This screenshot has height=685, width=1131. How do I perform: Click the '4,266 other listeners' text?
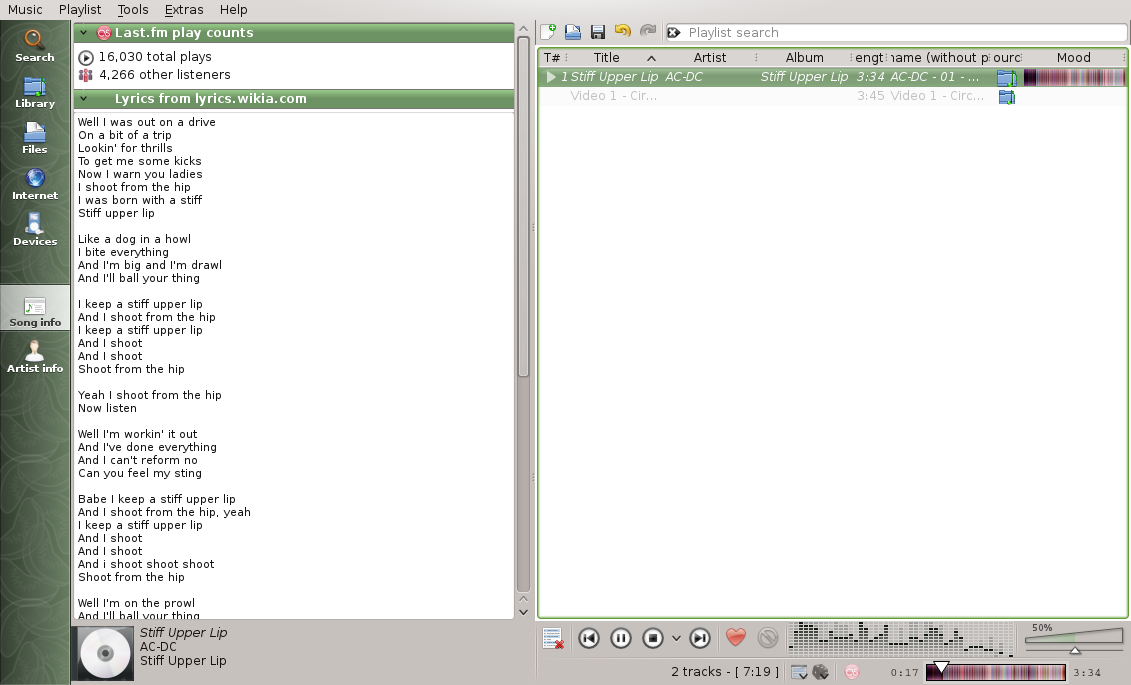(164, 75)
